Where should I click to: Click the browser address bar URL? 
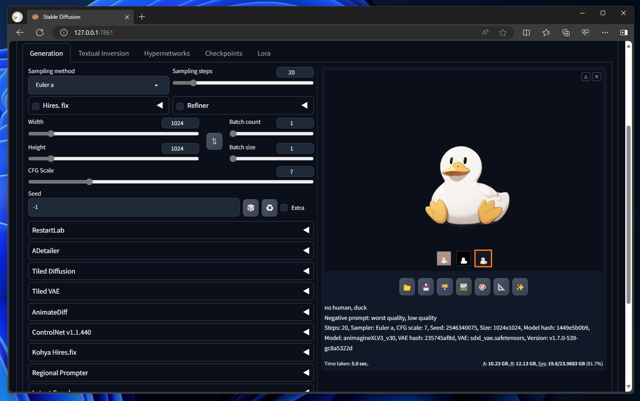coord(93,33)
